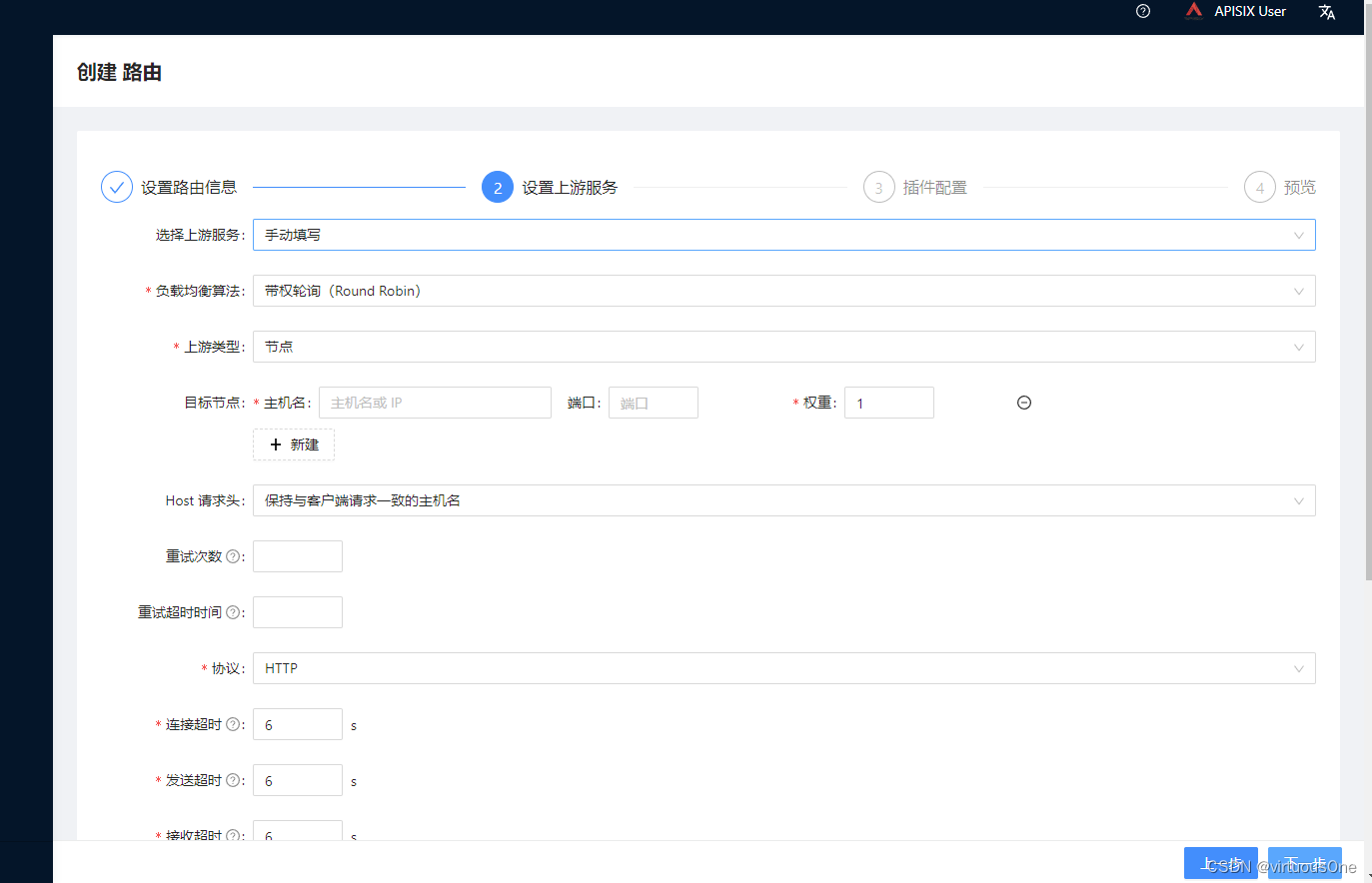The width and height of the screenshot is (1372, 883).
Task: Go to 设置路由信息 step
Action: click(x=189, y=187)
